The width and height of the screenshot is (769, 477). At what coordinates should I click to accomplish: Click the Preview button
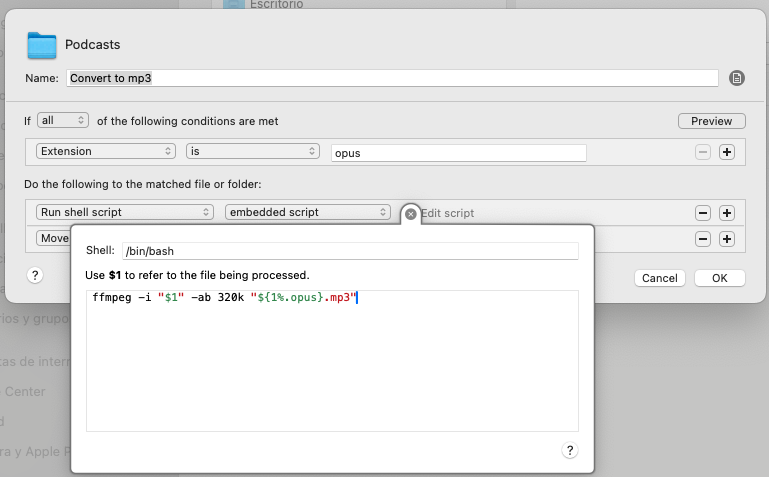(x=711, y=121)
